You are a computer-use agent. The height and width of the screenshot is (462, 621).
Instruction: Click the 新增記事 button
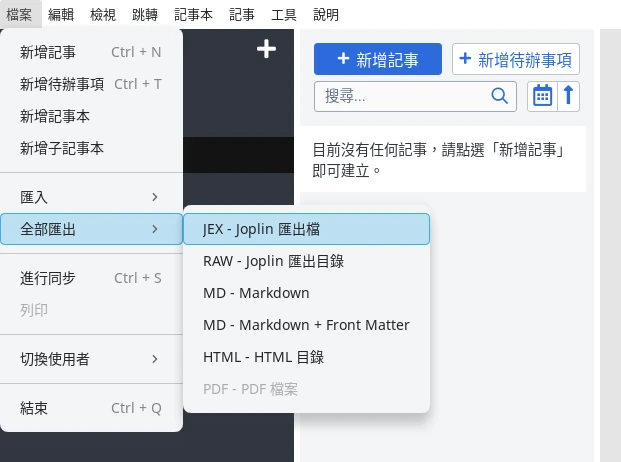(x=378, y=59)
